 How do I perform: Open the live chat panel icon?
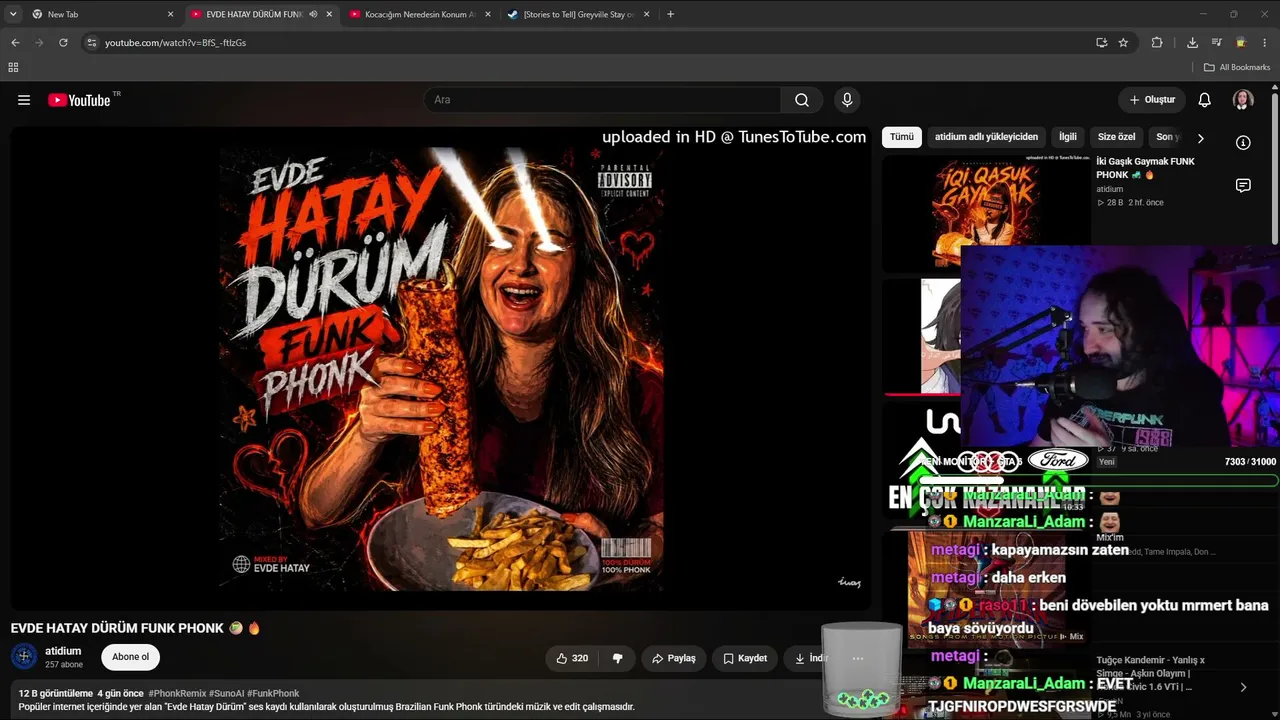pos(1243,185)
